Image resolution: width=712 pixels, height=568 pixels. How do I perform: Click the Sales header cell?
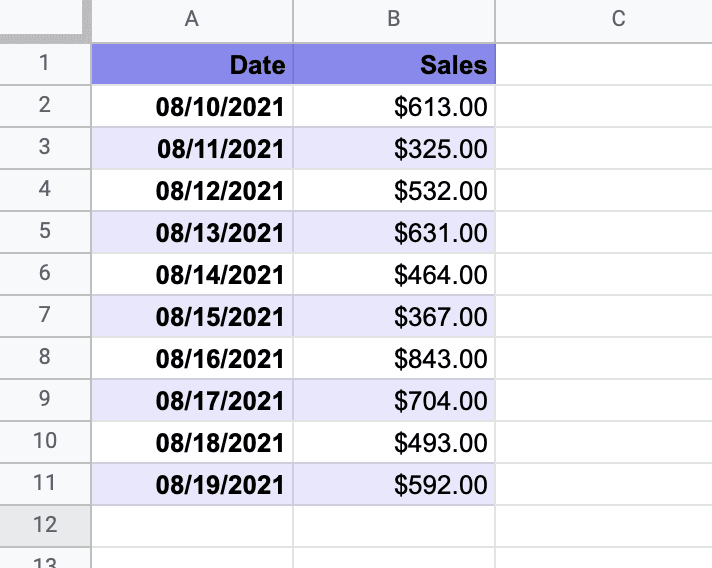coord(394,64)
